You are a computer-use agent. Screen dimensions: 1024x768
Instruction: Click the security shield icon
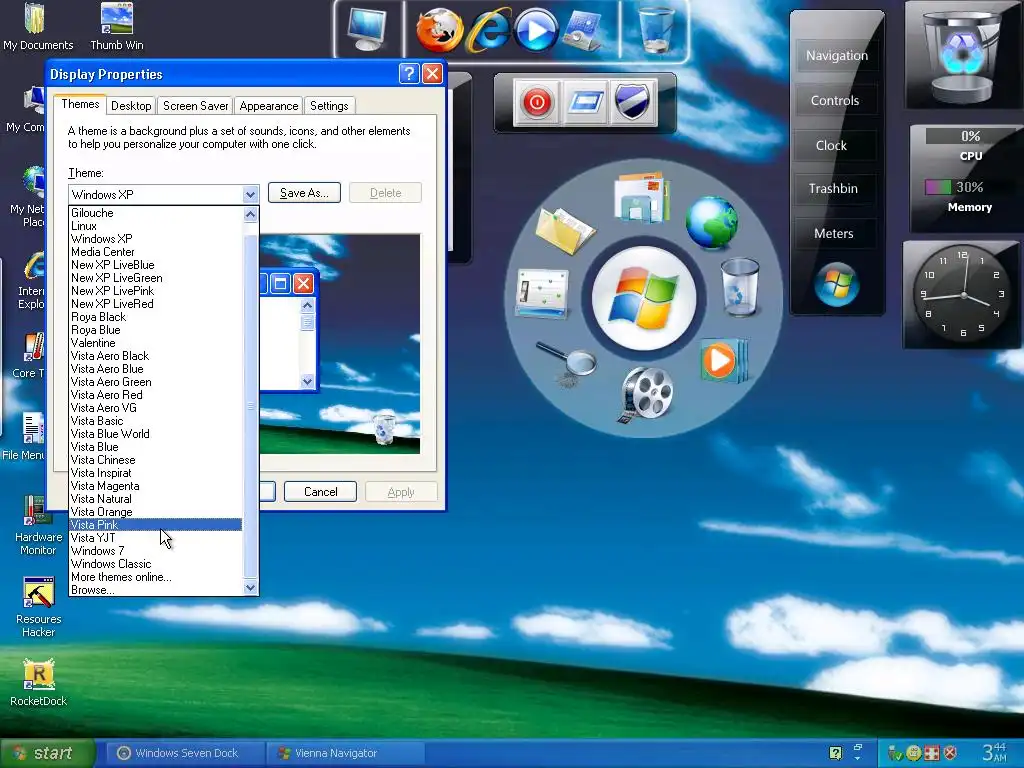click(632, 103)
